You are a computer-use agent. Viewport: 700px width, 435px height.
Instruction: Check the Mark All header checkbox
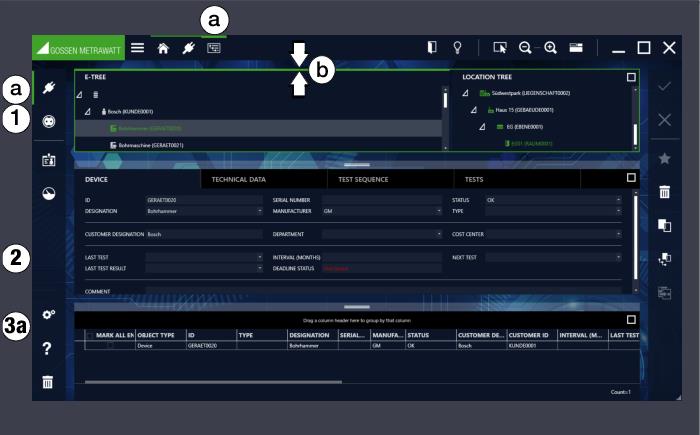90,335
